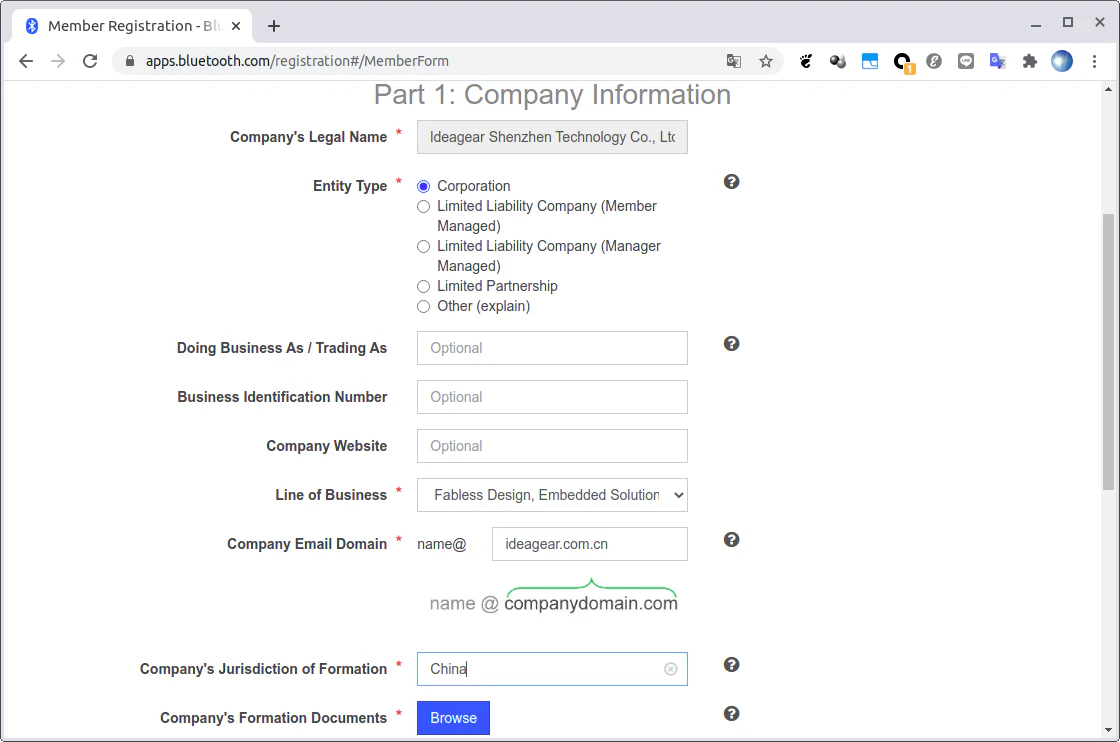Viewport: 1120px width, 742px height.
Task: Clear the Jurisdiction of Formation field
Action: pyautogui.click(x=671, y=669)
